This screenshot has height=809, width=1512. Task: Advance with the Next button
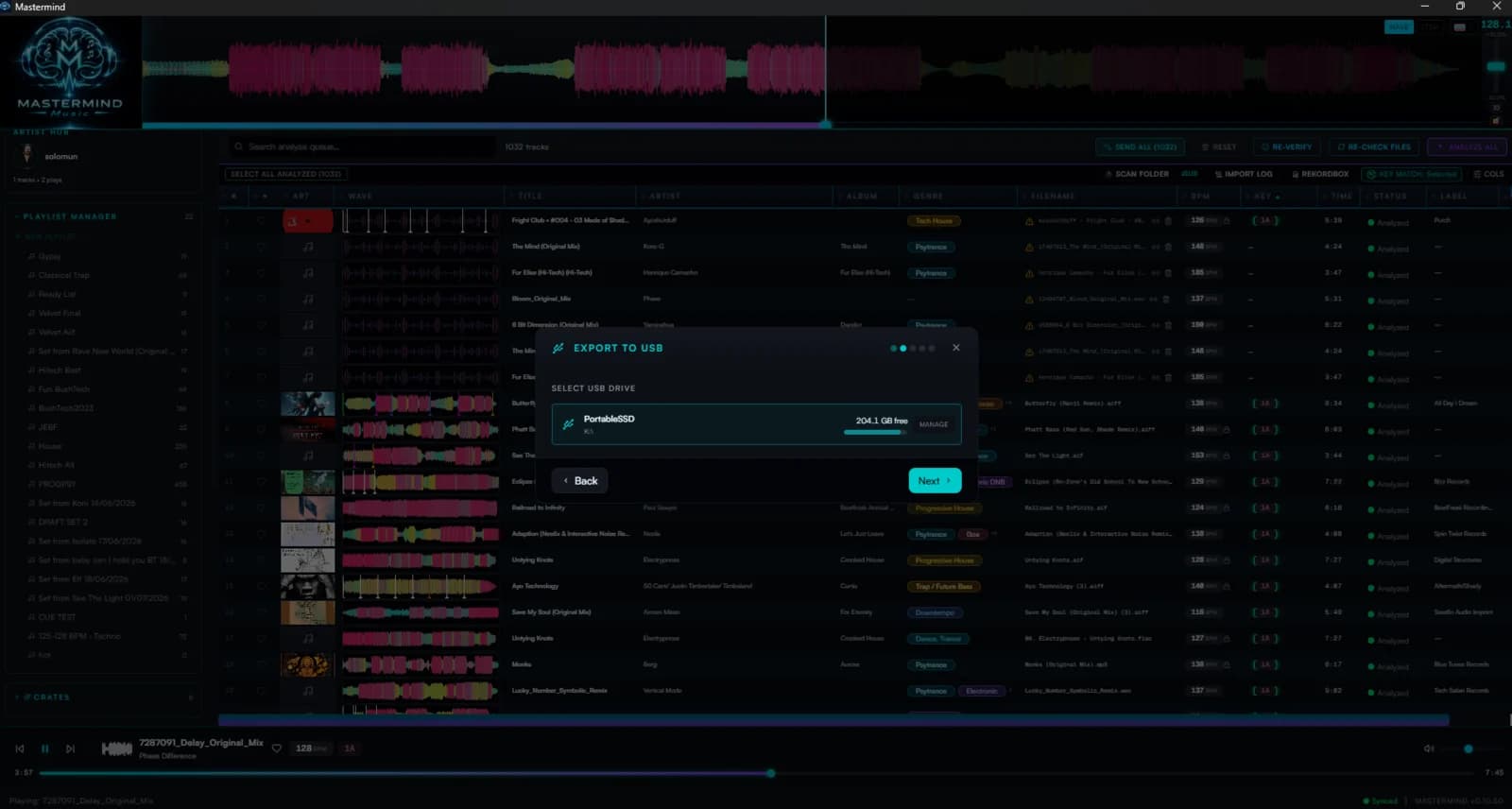click(935, 481)
